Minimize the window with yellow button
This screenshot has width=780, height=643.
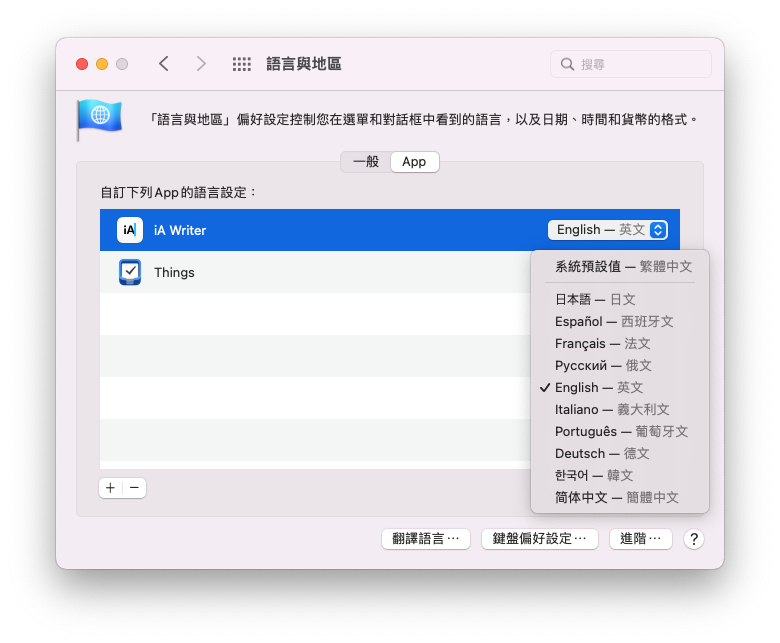click(x=102, y=64)
